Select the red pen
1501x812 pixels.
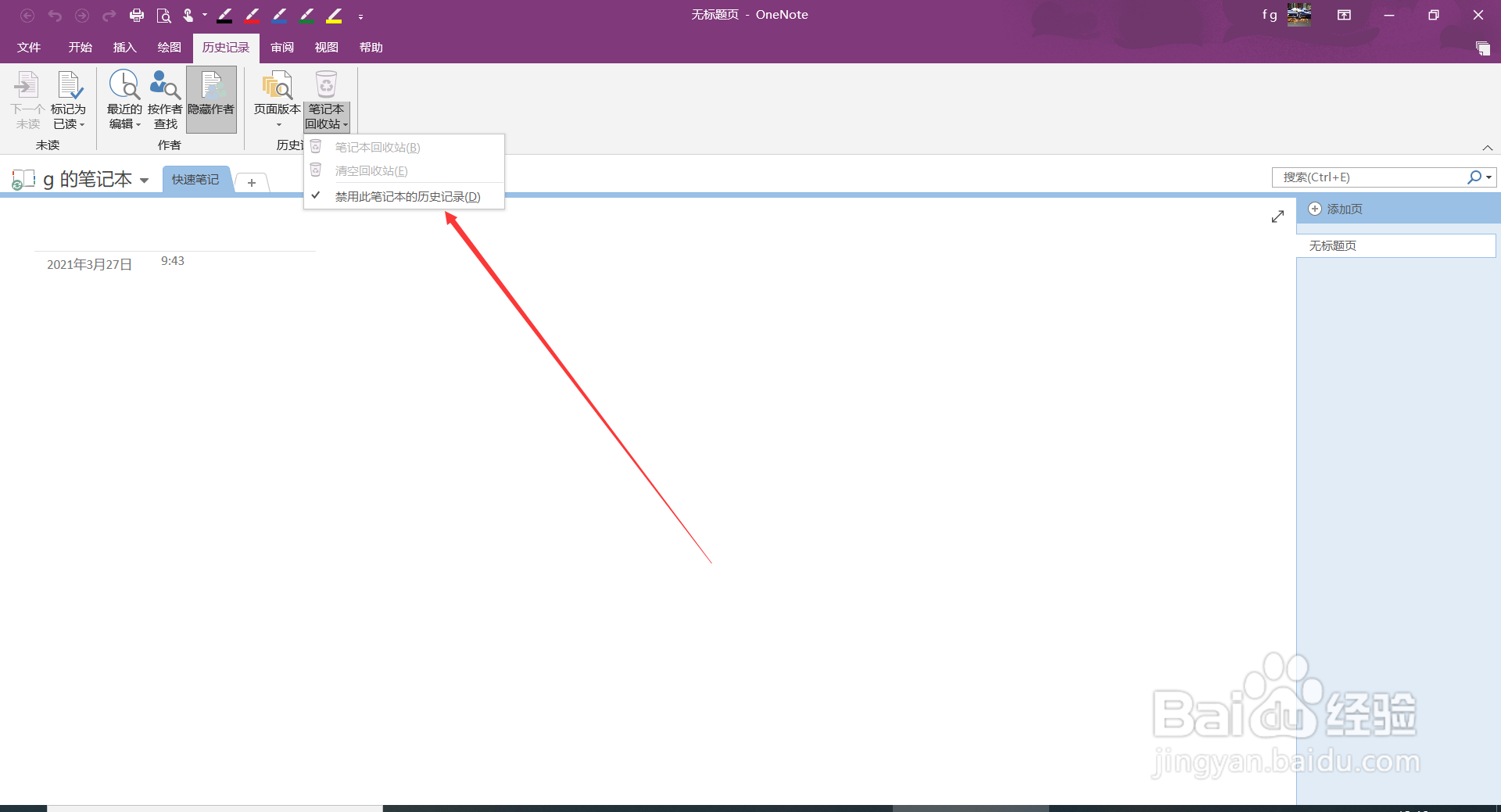[252, 16]
